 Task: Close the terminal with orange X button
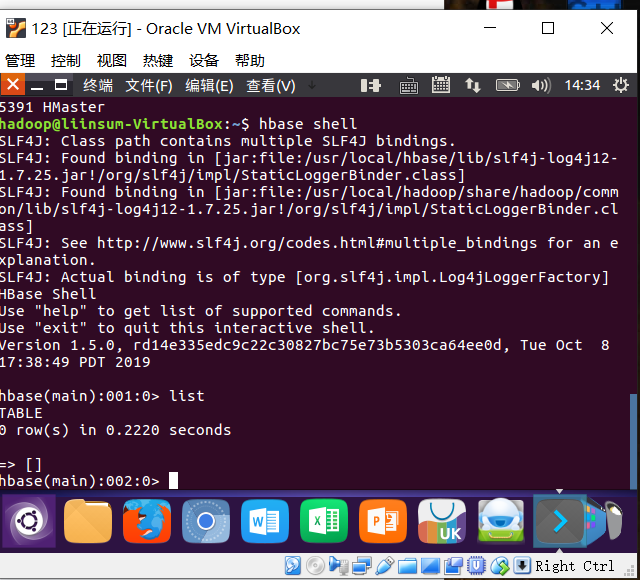(13, 85)
